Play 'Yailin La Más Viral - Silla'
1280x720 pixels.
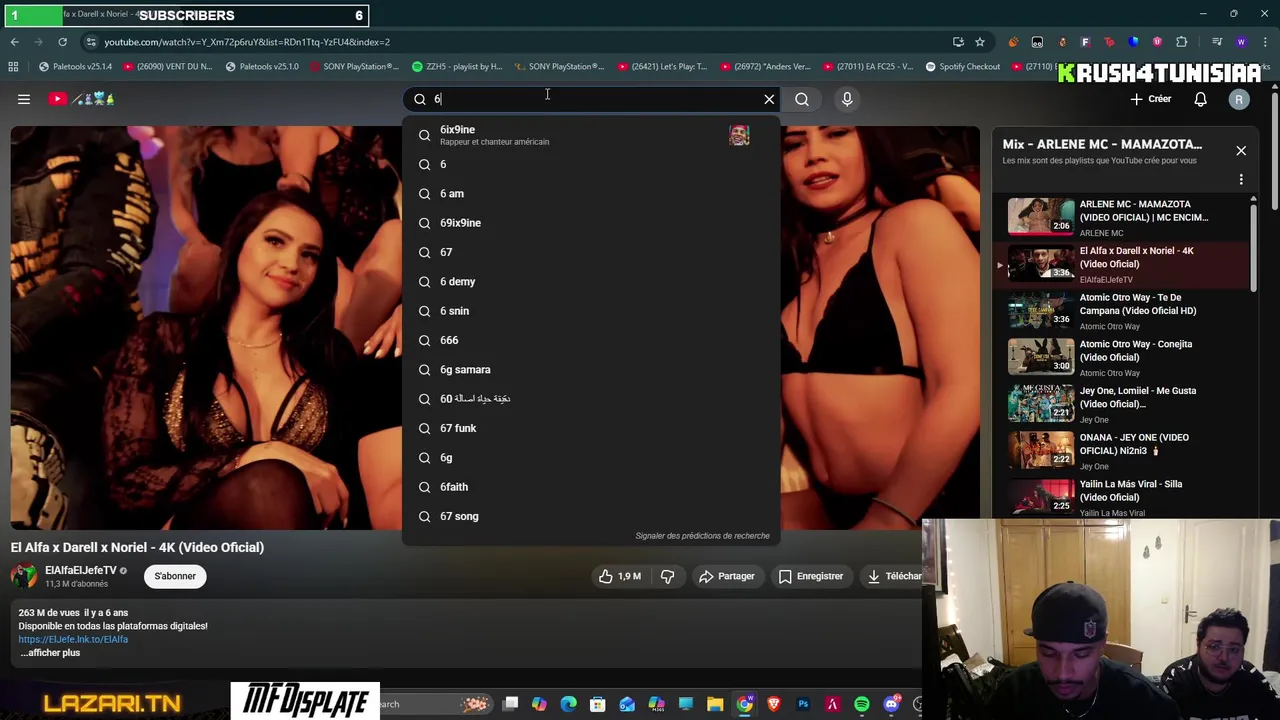coord(1120,497)
